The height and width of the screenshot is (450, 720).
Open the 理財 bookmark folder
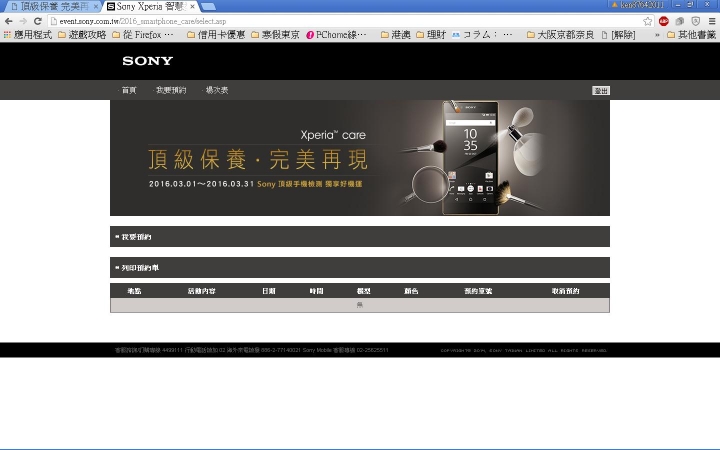431,35
